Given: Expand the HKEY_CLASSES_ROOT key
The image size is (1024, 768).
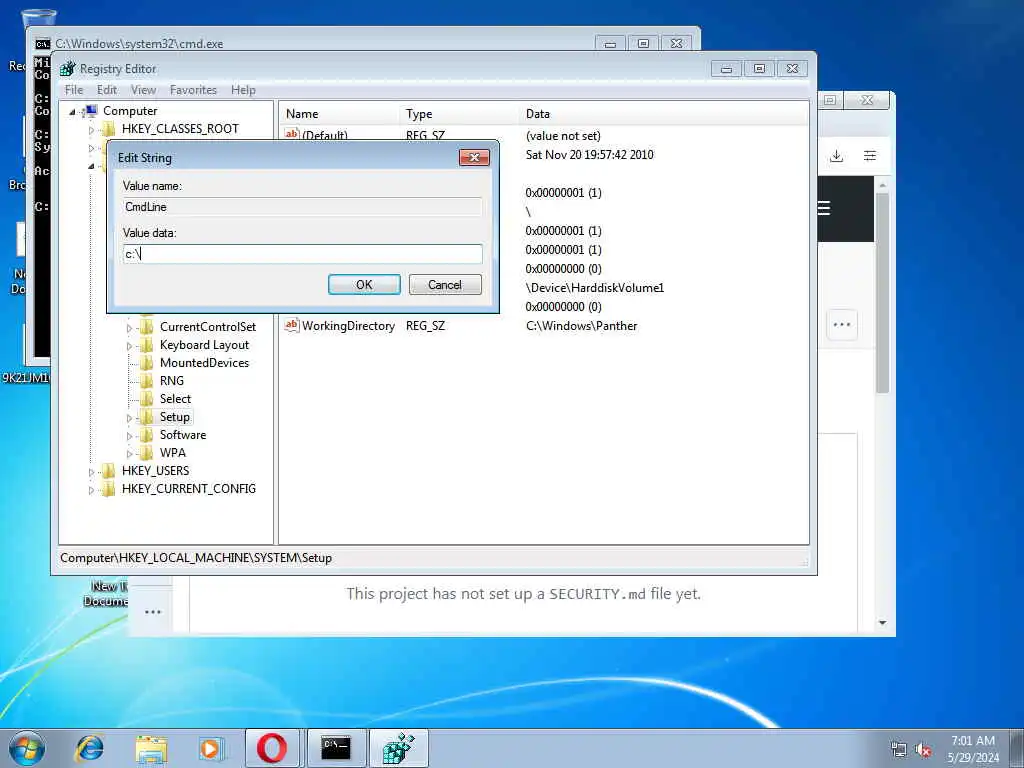Looking at the screenshot, I should [x=91, y=130].
